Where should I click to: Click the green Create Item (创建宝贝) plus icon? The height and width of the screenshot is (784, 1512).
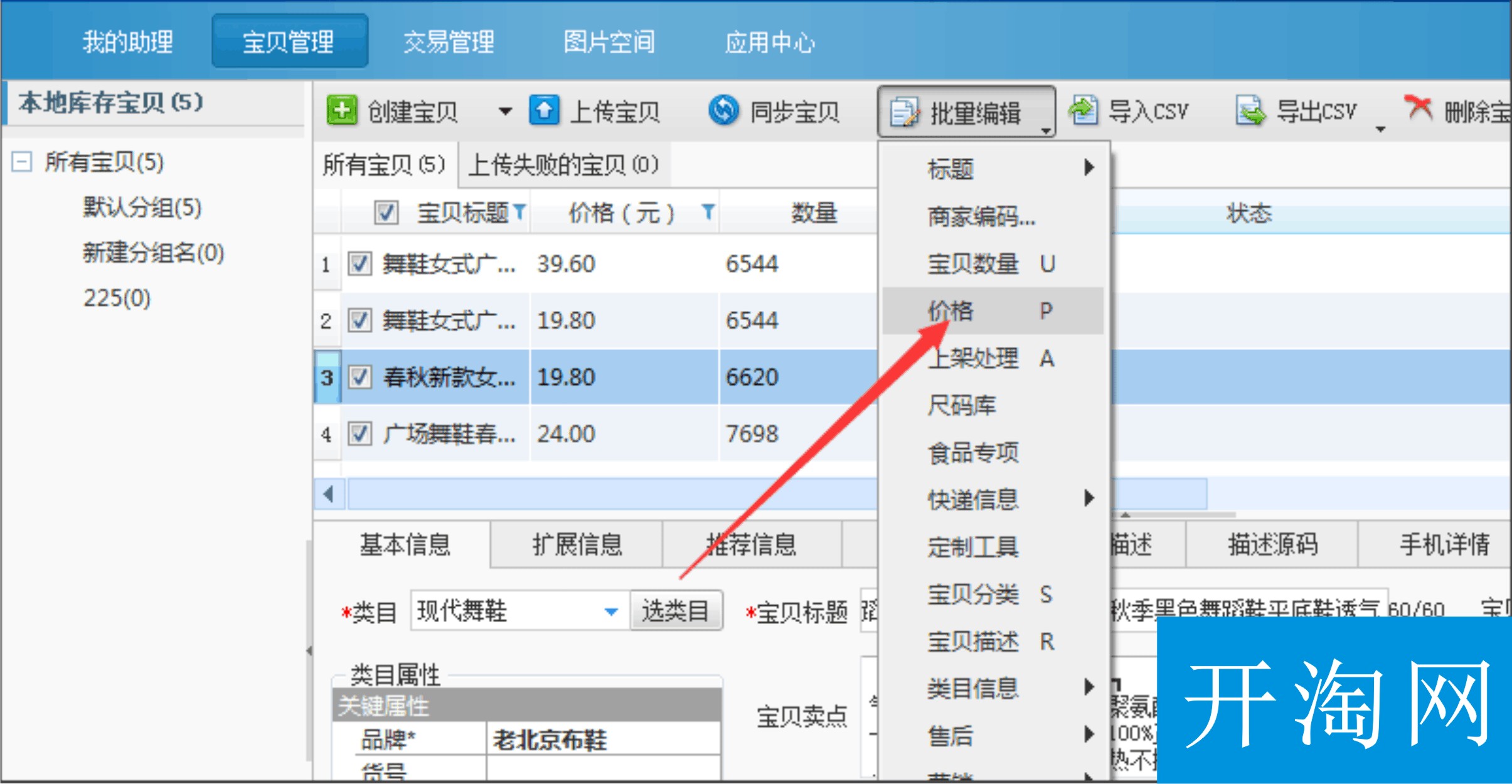[x=342, y=110]
